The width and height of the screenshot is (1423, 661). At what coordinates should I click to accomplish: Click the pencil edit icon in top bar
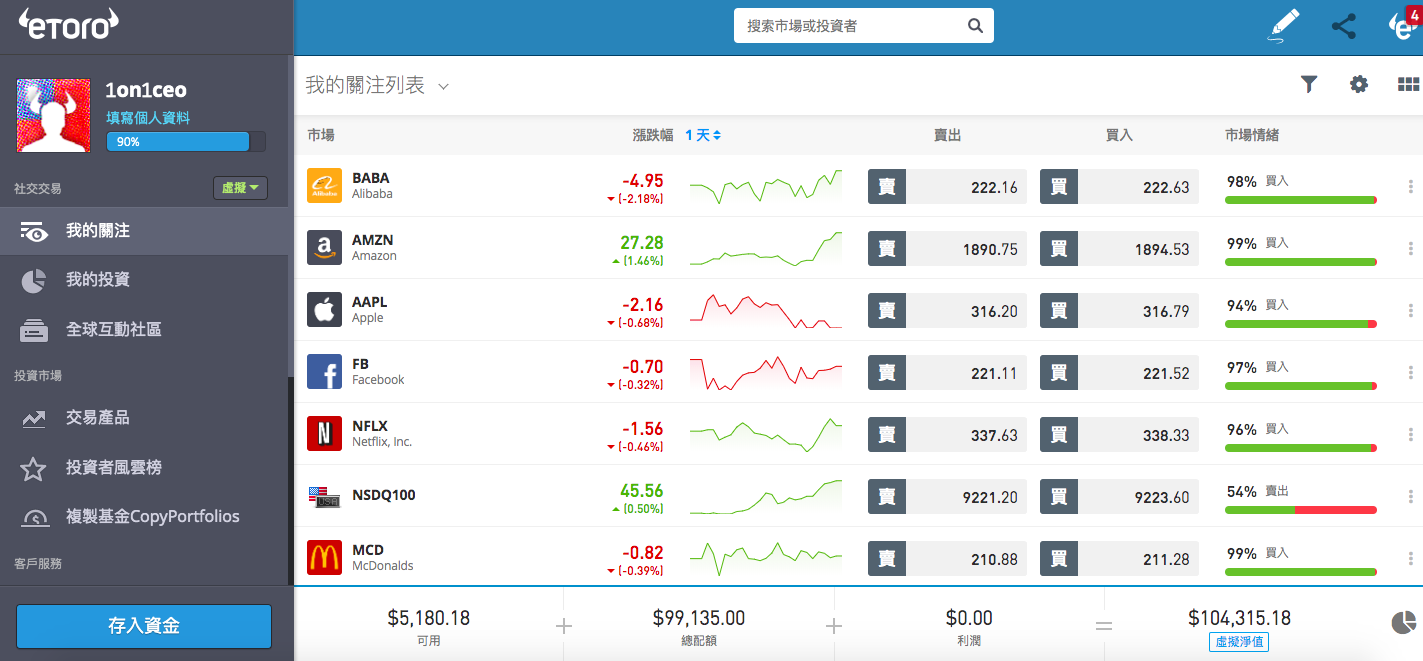click(x=1284, y=25)
